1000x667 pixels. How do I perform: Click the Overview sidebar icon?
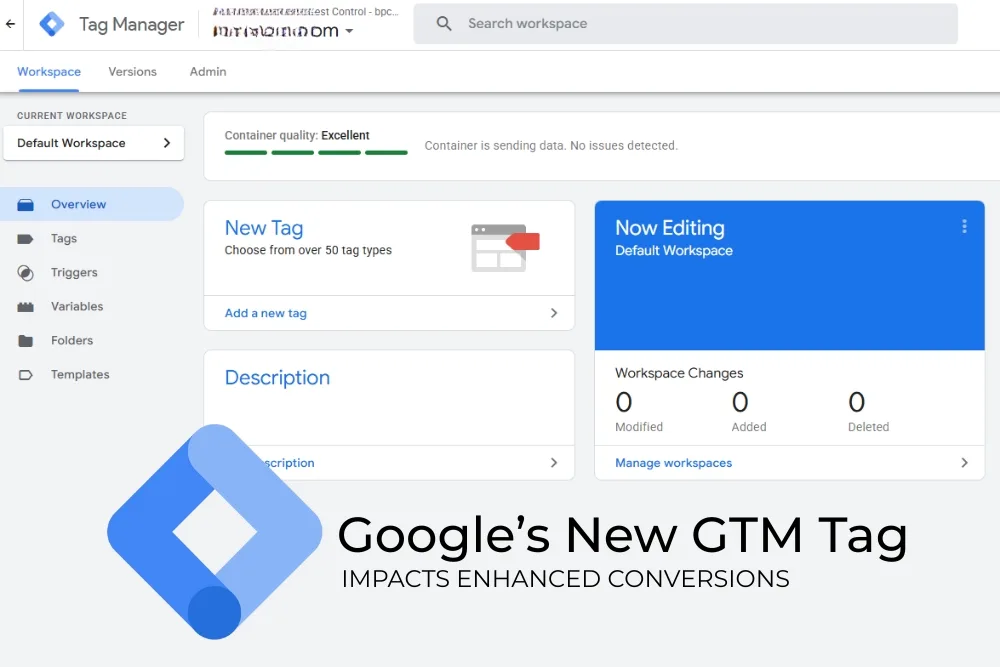(26, 205)
